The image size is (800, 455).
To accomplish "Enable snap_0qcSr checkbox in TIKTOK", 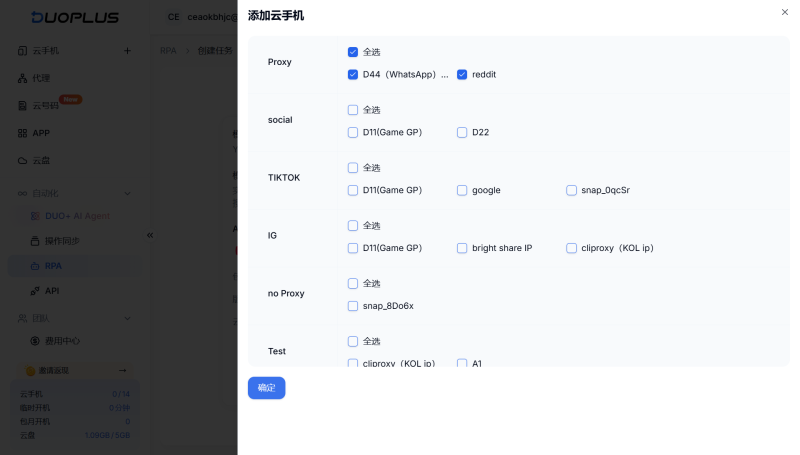I will click(x=571, y=190).
